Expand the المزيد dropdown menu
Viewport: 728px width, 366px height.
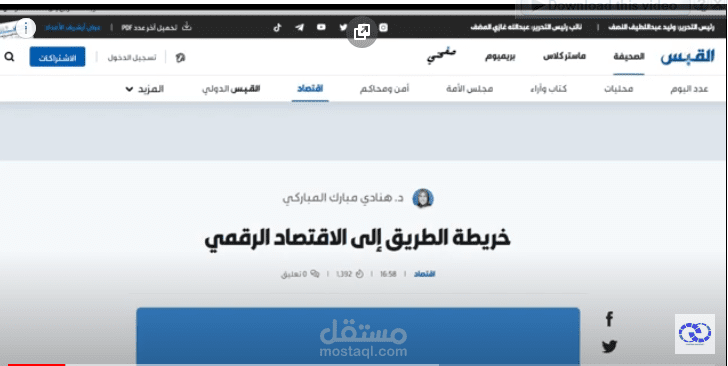click(x=145, y=89)
